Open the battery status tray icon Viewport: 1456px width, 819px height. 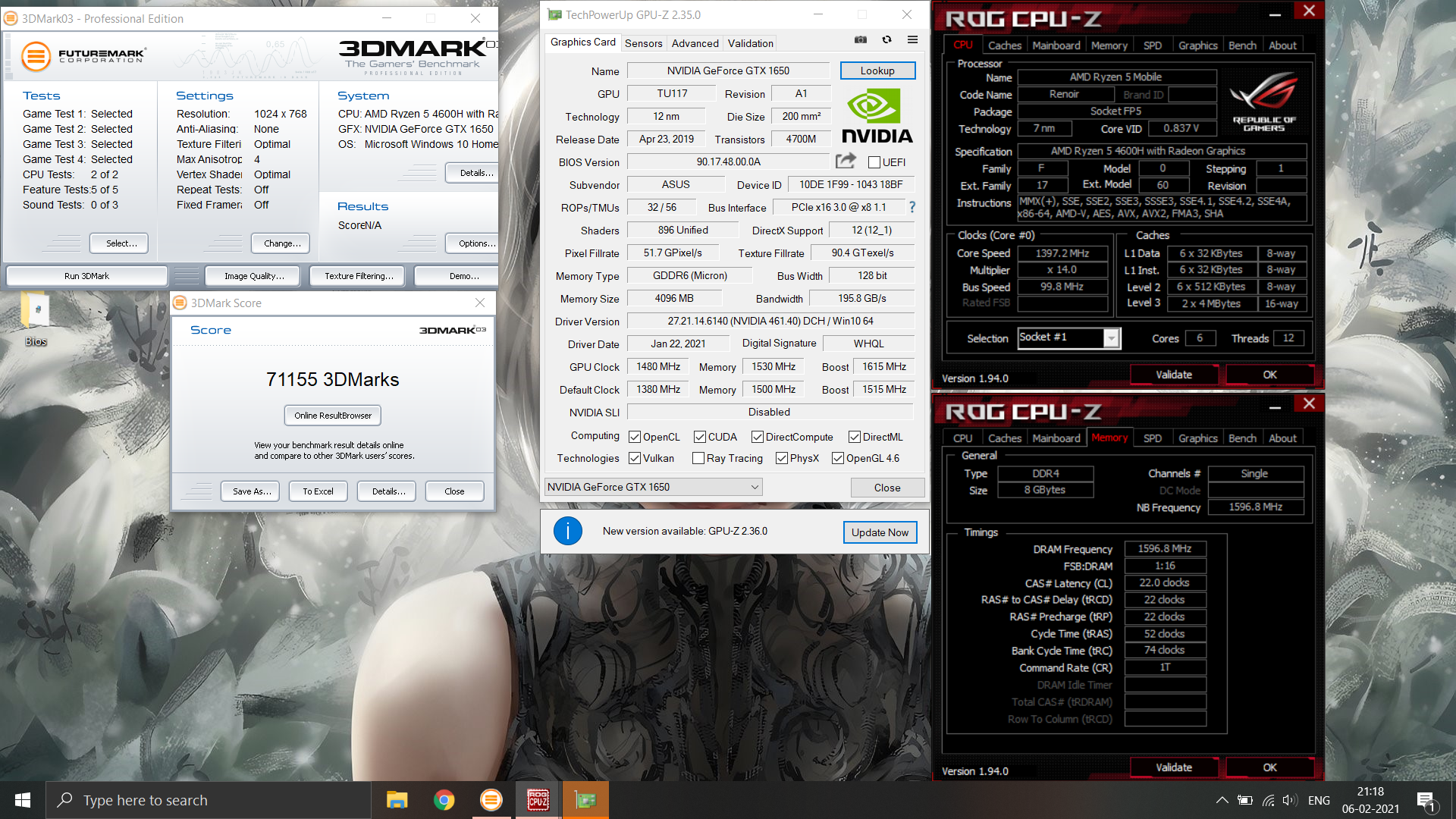(1245, 800)
